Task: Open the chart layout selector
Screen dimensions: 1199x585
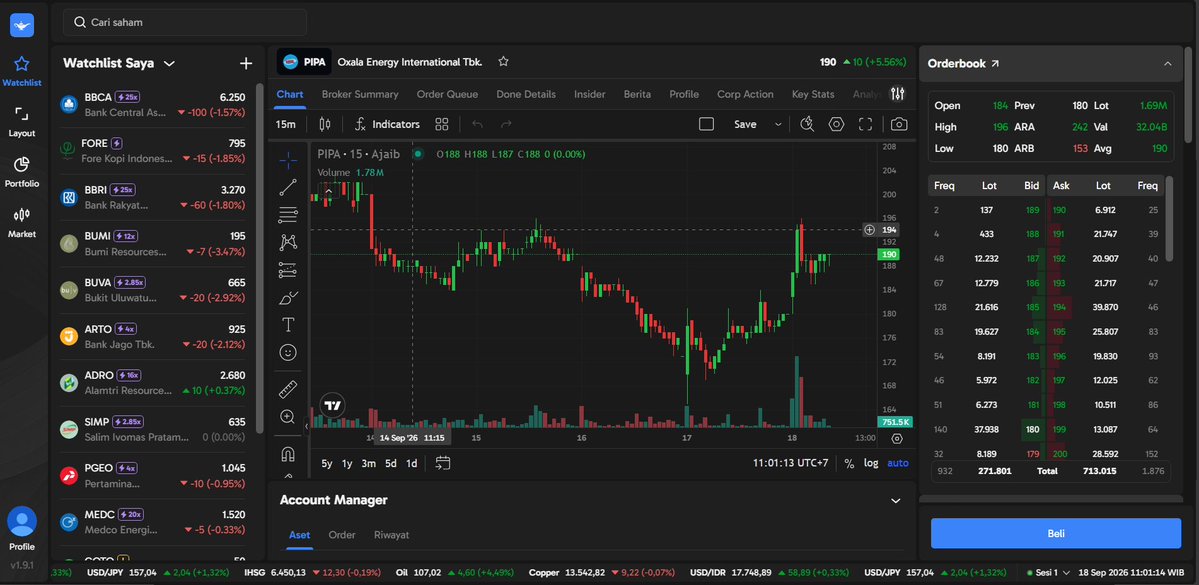Action: pyautogui.click(x=707, y=124)
